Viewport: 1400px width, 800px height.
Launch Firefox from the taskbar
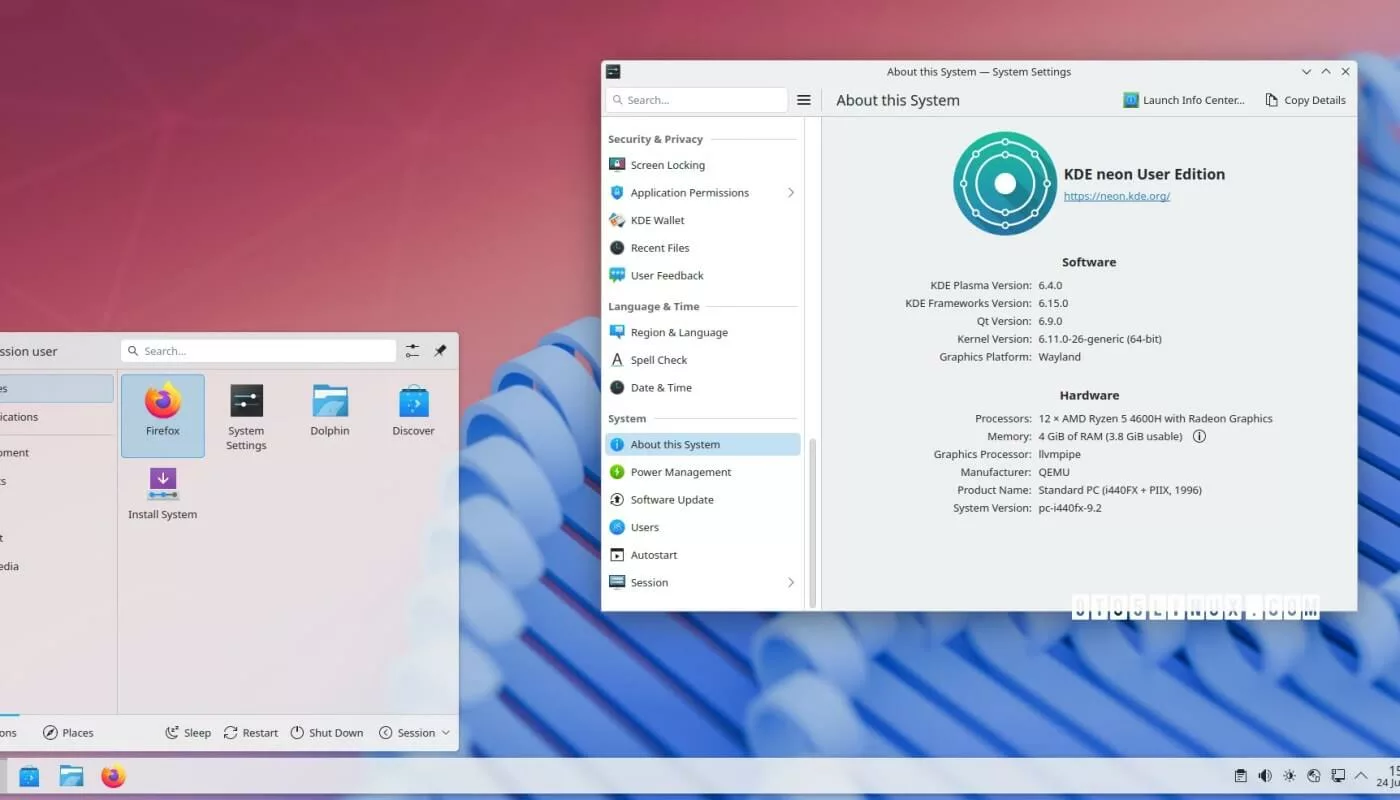(113, 776)
